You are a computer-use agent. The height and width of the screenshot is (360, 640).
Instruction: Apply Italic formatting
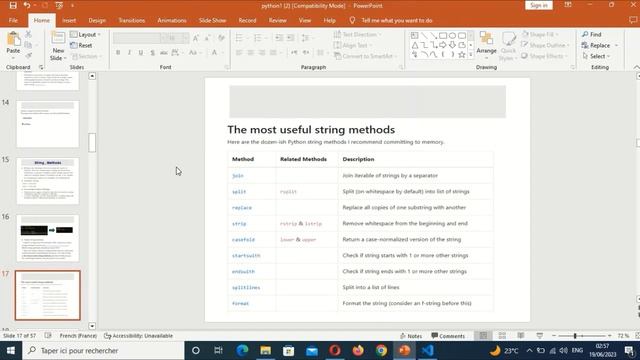click(x=129, y=52)
